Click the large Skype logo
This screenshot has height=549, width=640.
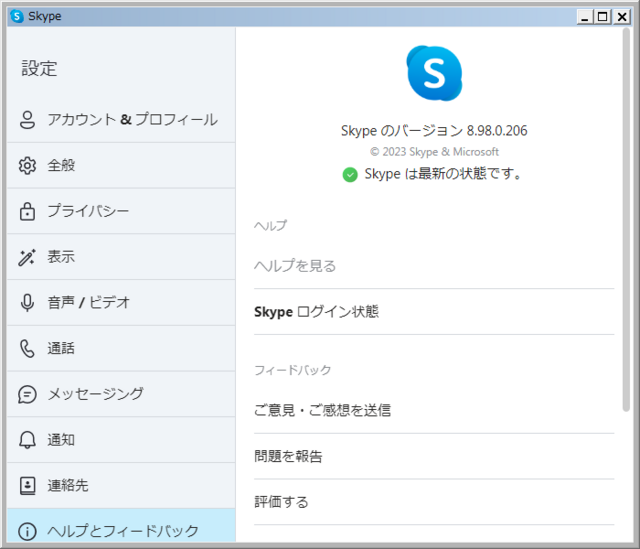tap(434, 73)
